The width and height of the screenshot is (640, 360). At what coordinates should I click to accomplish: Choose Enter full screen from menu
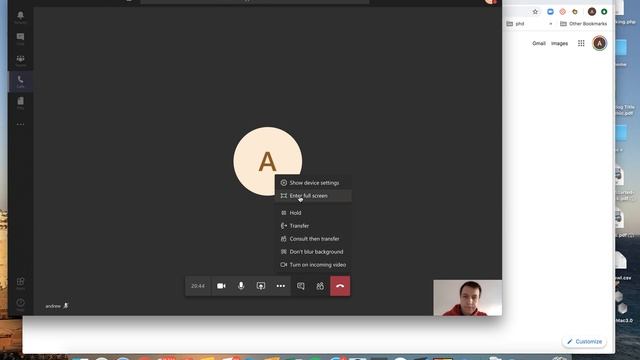click(x=313, y=196)
